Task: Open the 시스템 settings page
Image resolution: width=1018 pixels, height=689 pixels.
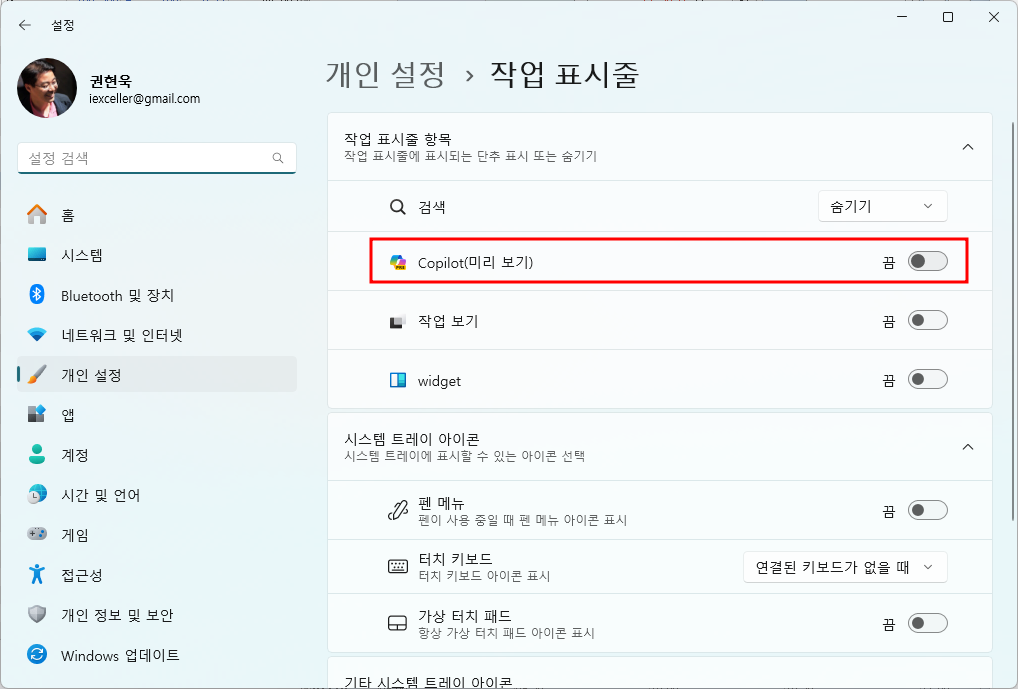Action: pos(156,255)
